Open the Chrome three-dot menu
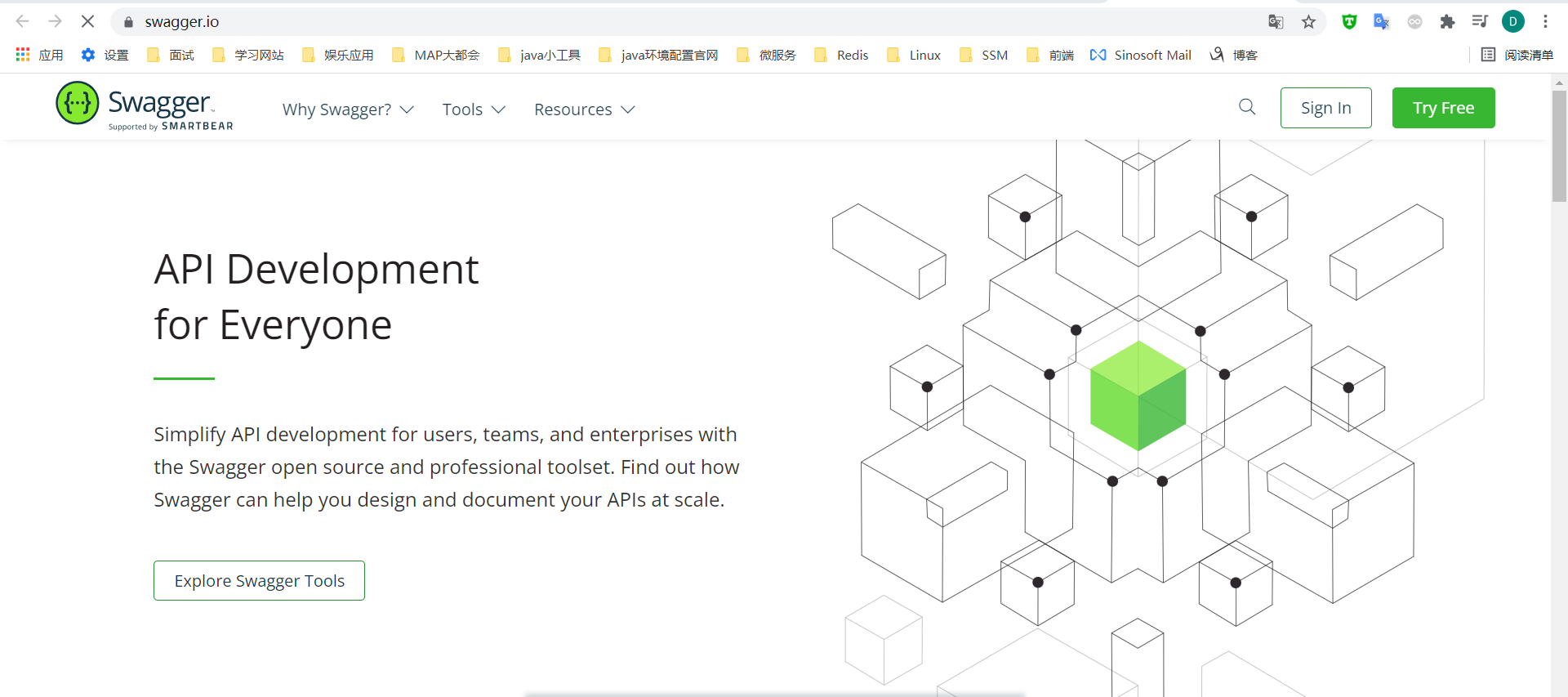Image resolution: width=1568 pixels, height=697 pixels. (1545, 22)
